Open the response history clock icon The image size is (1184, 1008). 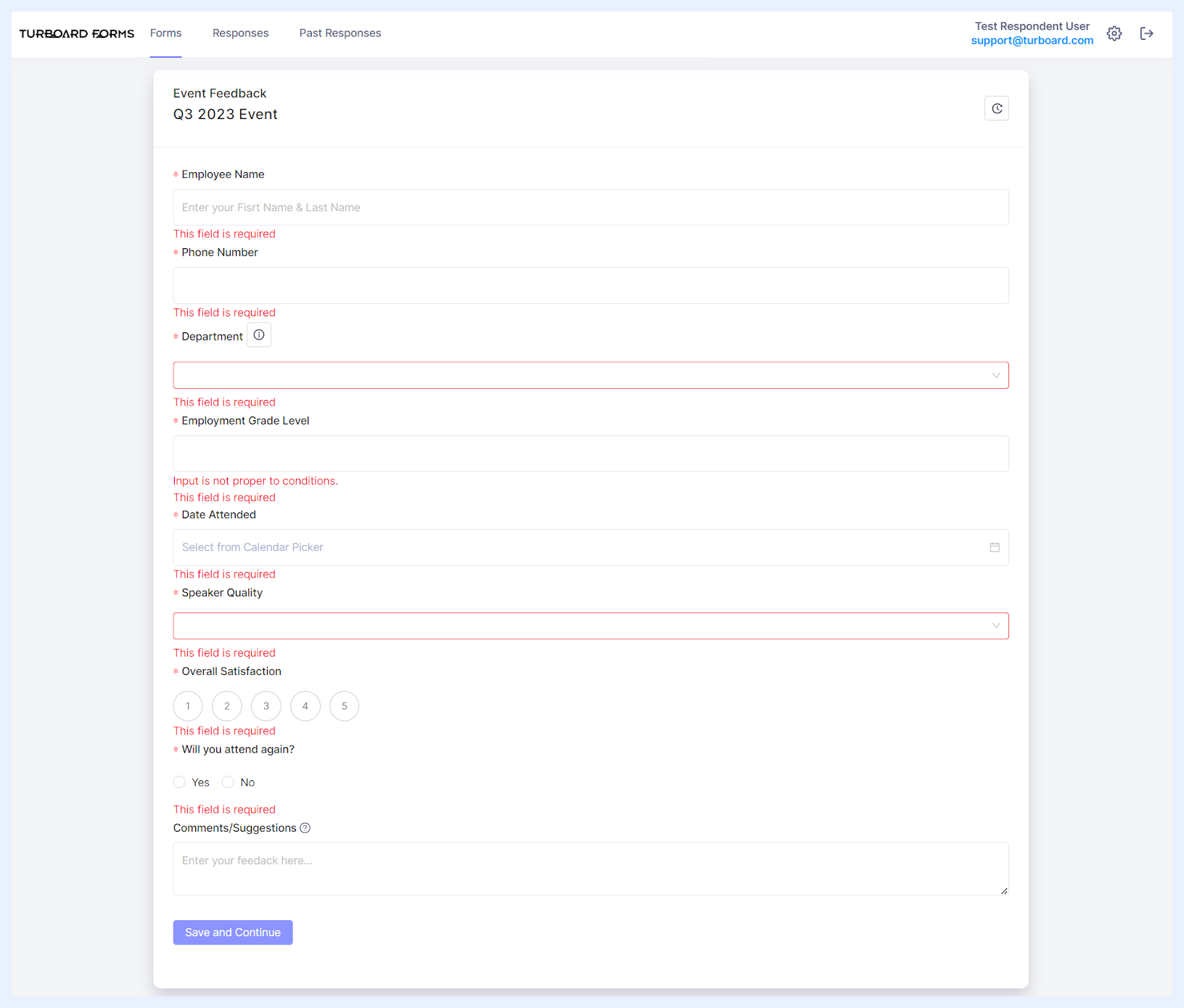click(x=997, y=108)
